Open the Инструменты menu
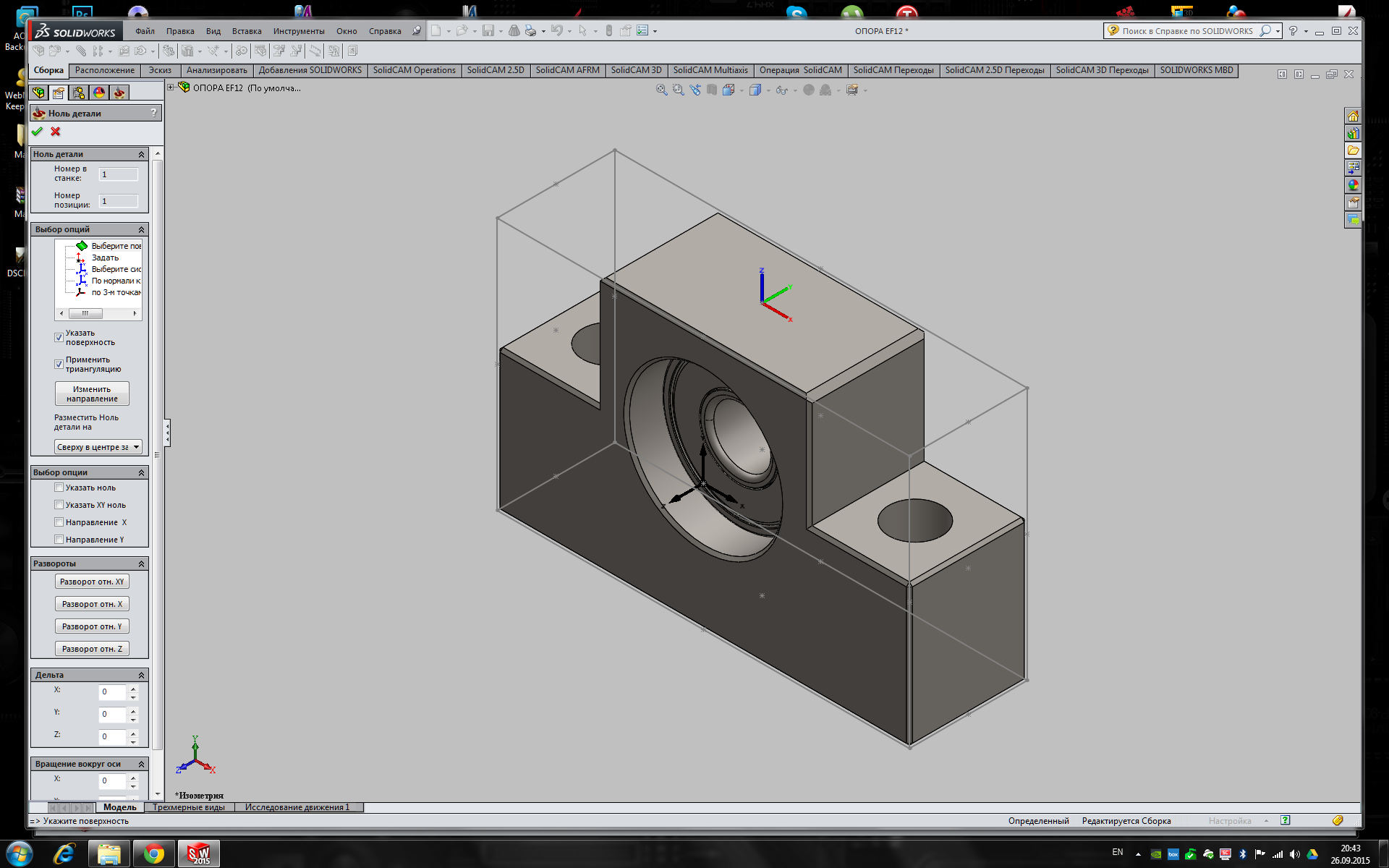 point(298,31)
